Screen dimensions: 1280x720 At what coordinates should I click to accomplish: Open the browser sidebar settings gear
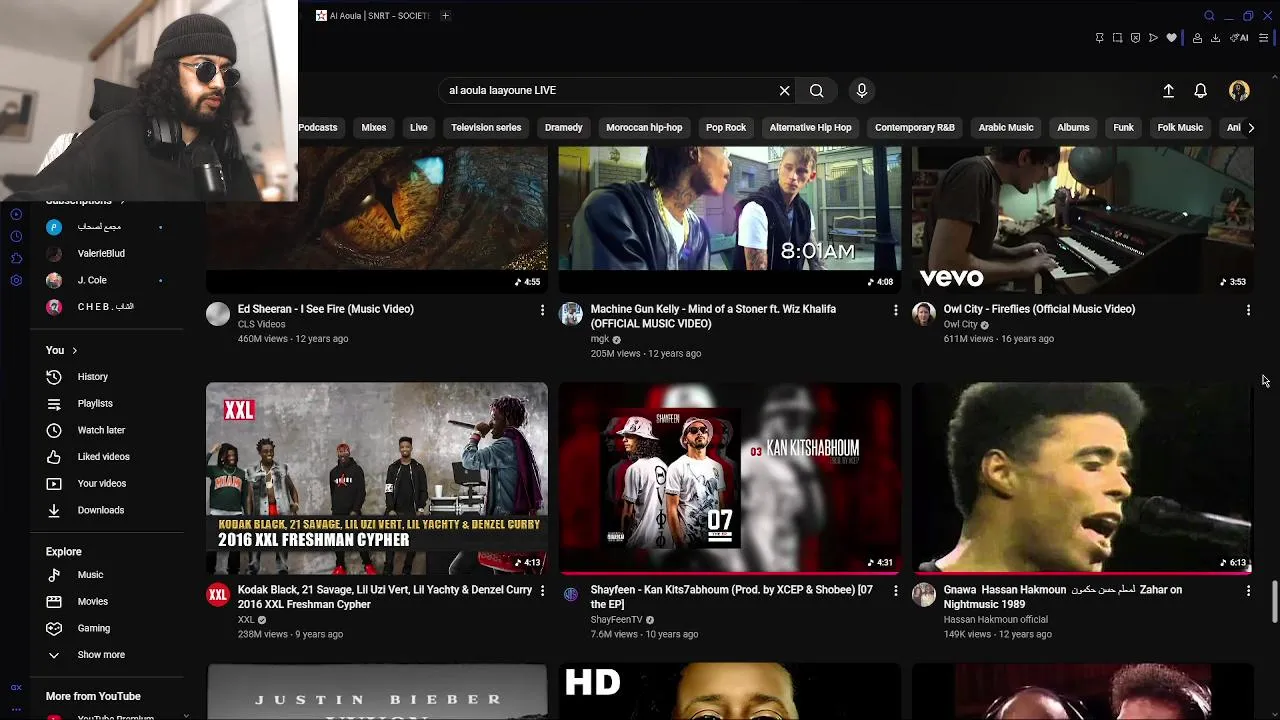(x=16, y=280)
